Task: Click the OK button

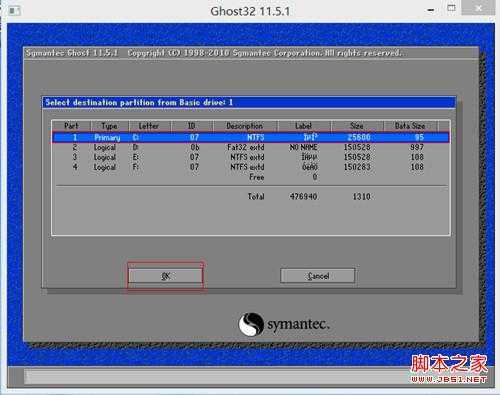Action: [x=165, y=276]
